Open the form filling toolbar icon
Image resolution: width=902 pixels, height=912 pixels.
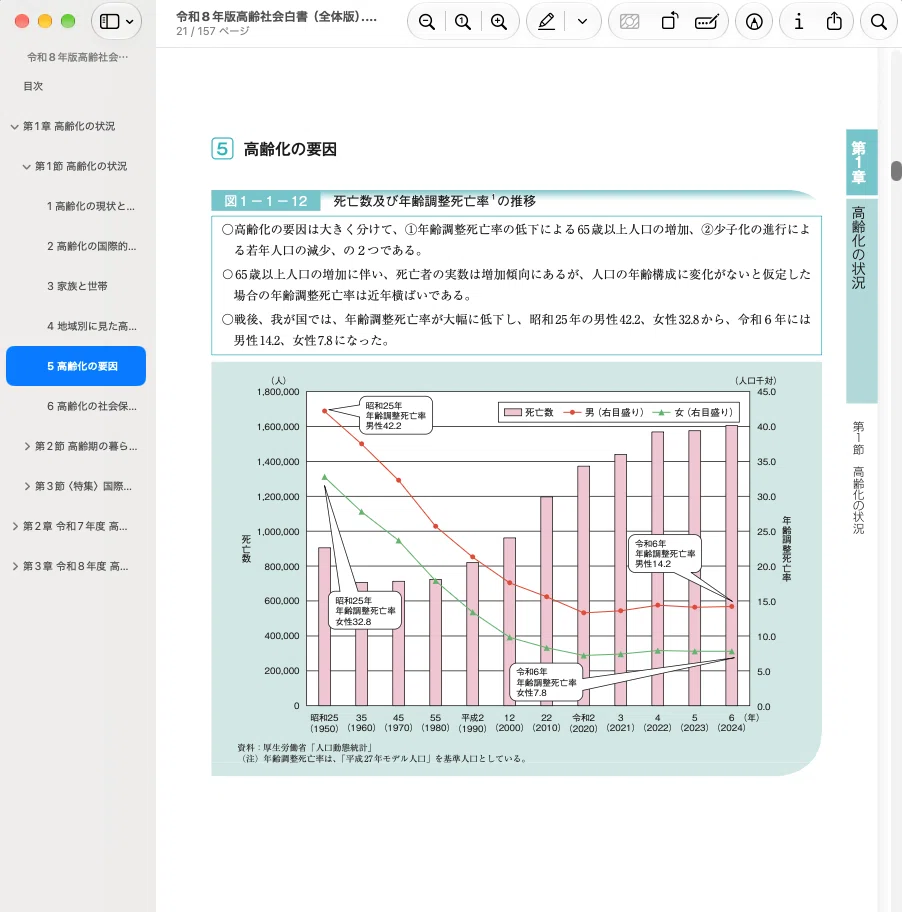pos(707,22)
